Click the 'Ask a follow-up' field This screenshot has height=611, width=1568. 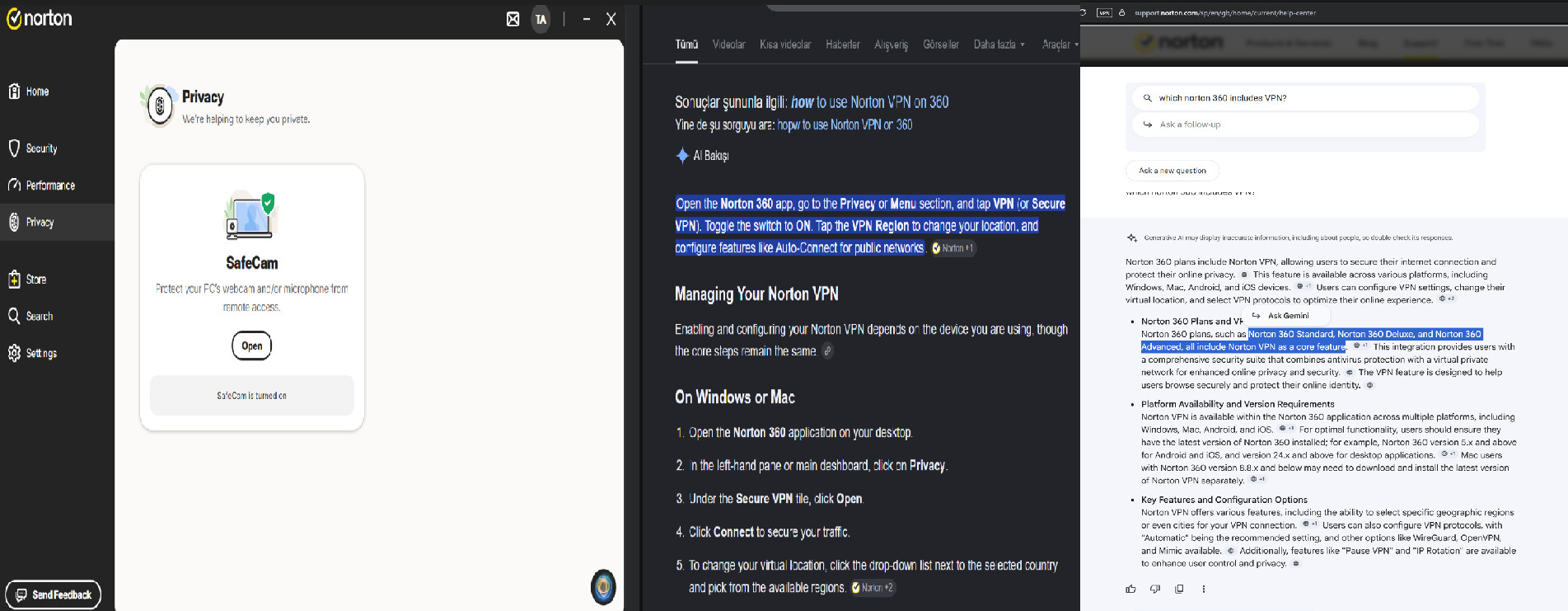(1306, 125)
